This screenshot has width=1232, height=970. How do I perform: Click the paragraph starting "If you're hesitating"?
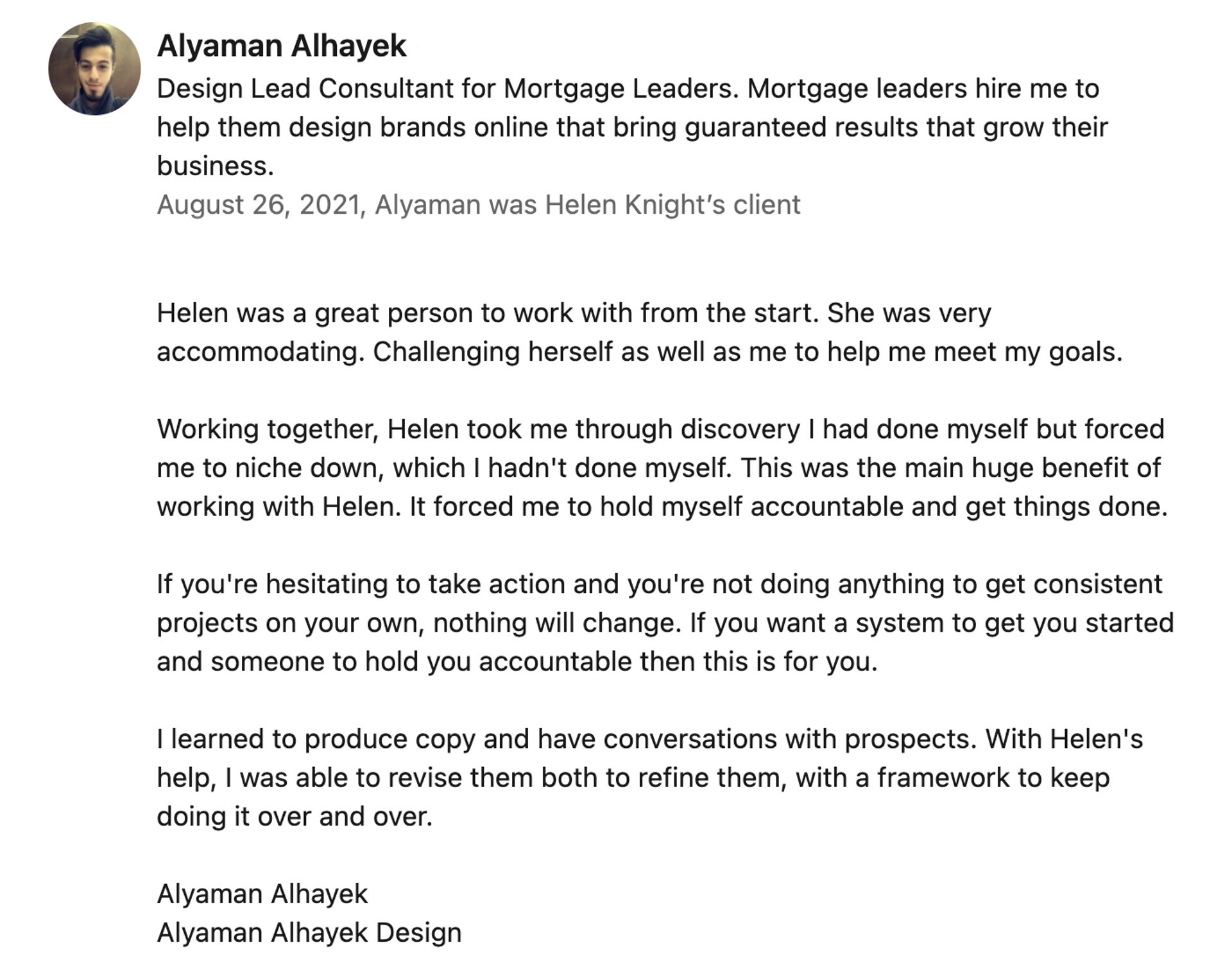click(665, 623)
